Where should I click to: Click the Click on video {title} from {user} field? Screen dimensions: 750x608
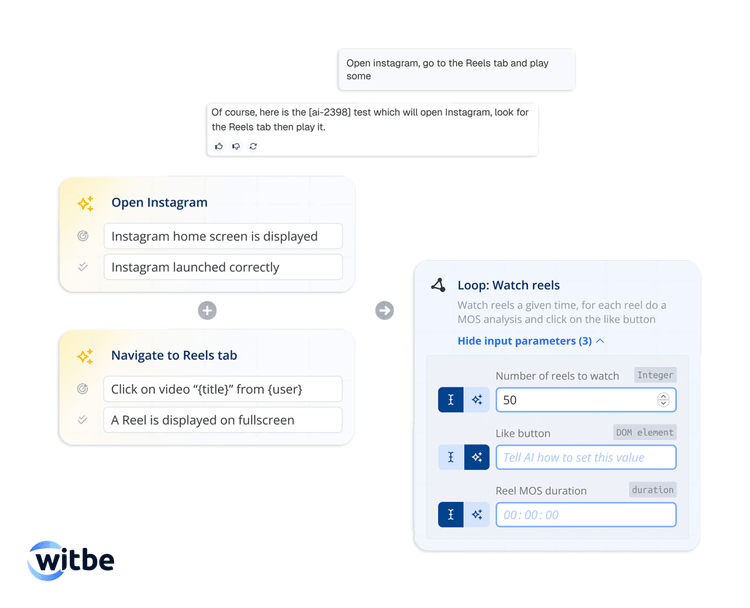point(223,389)
